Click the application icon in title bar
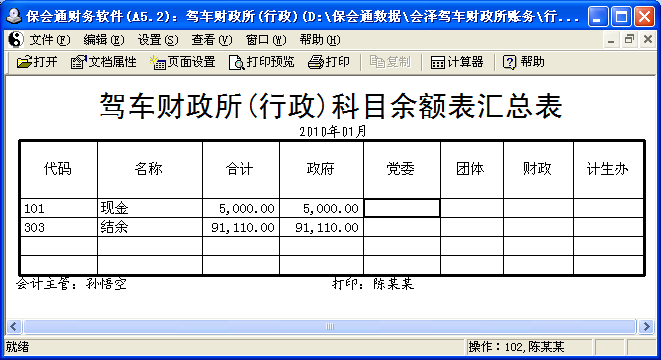661x360 pixels. click(14, 16)
